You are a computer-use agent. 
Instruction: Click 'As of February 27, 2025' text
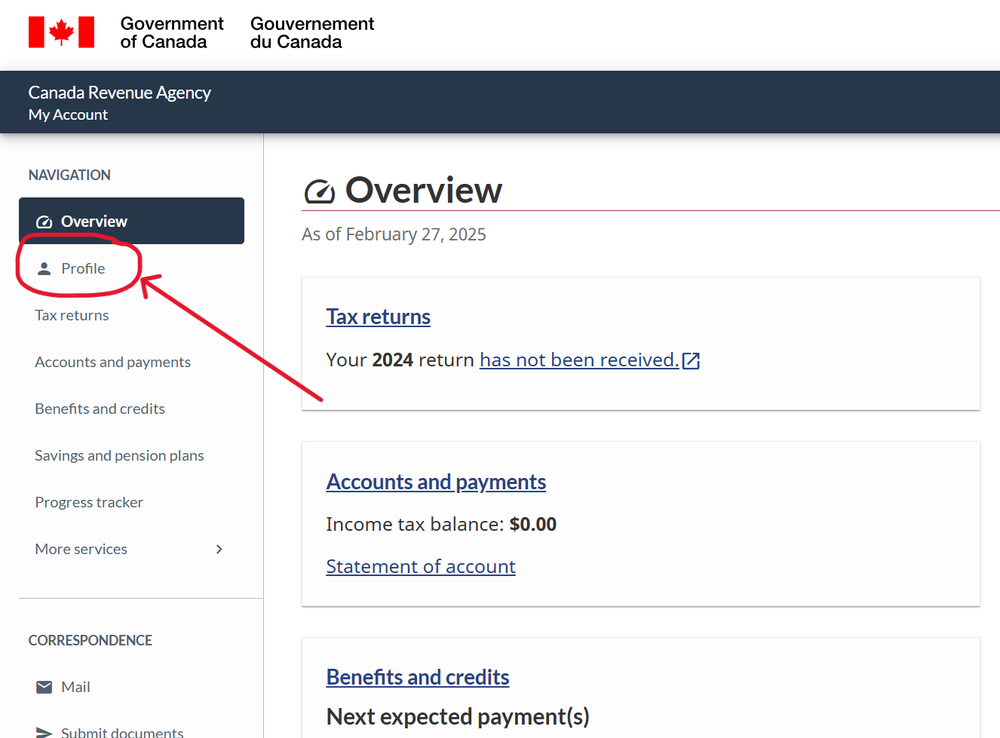pos(393,234)
